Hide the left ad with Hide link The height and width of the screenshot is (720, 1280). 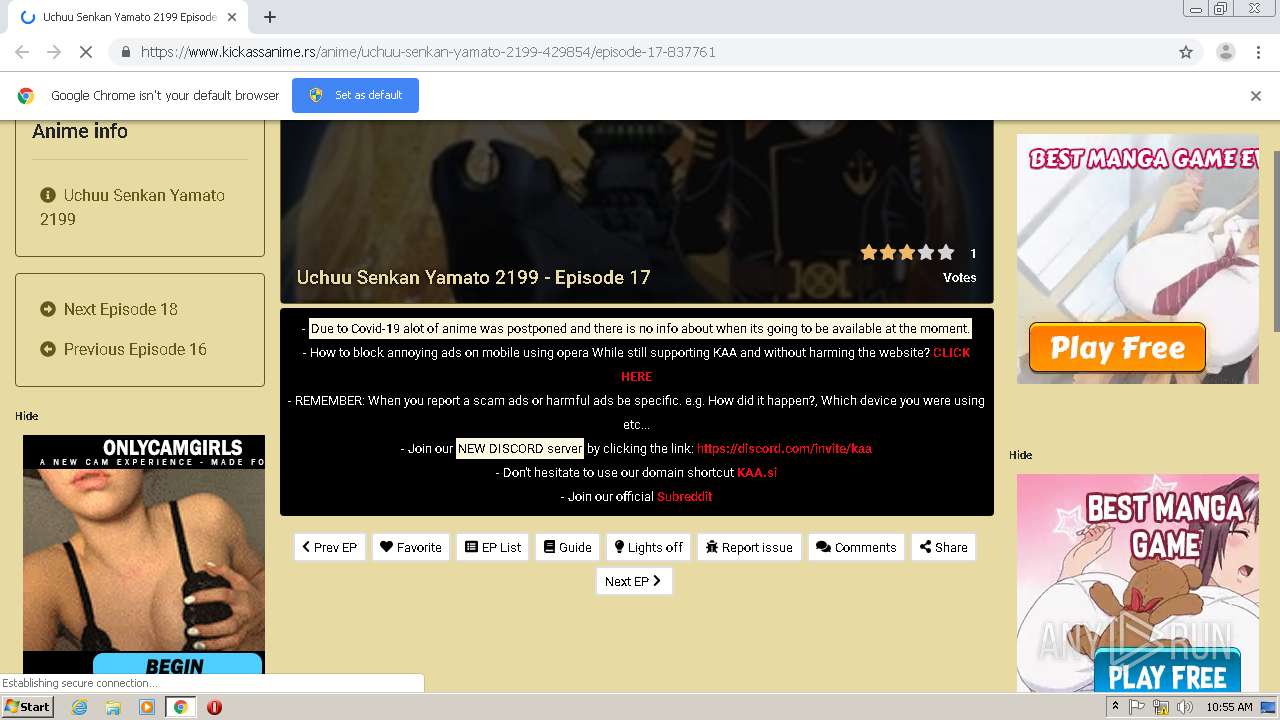point(26,416)
